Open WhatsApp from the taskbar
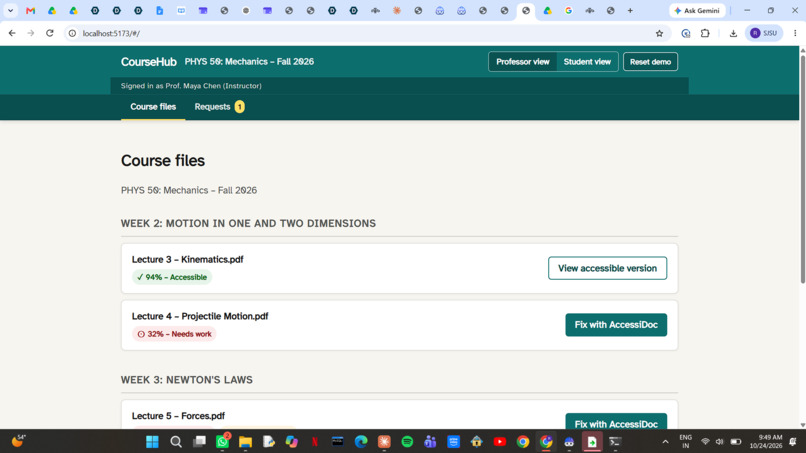This screenshot has height=453, width=806. click(x=223, y=442)
